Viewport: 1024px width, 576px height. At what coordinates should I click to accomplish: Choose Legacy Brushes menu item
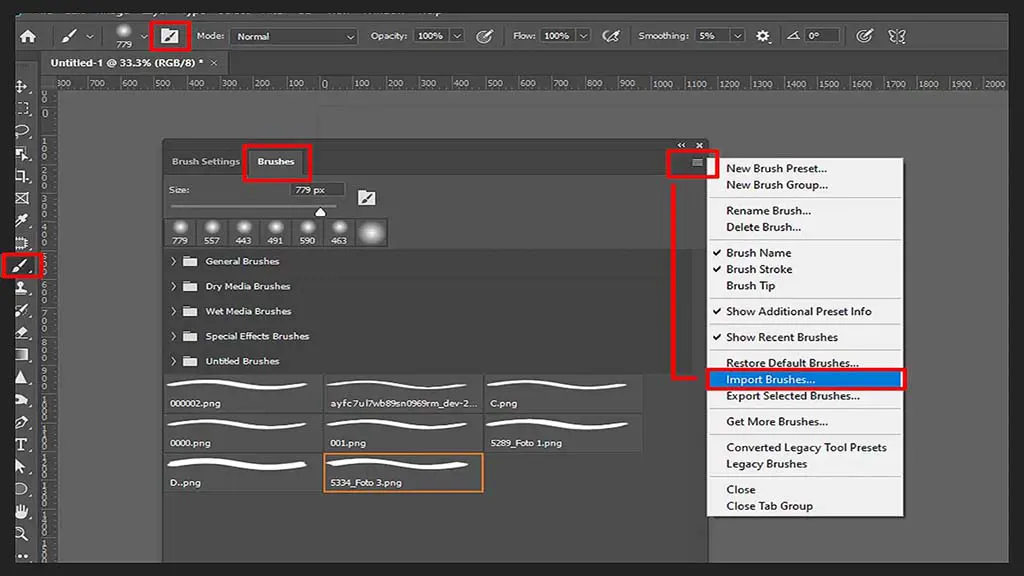click(767, 464)
